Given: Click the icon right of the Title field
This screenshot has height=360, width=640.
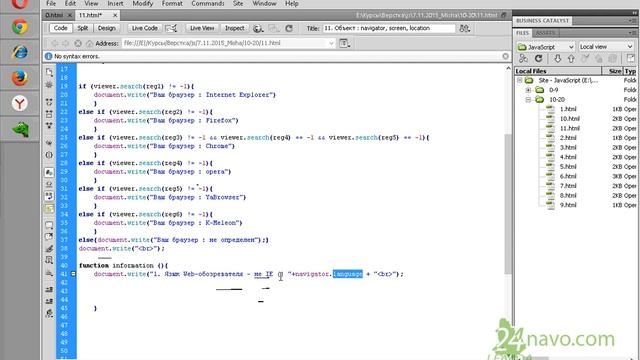Looking at the screenshot, I should [x=464, y=28].
